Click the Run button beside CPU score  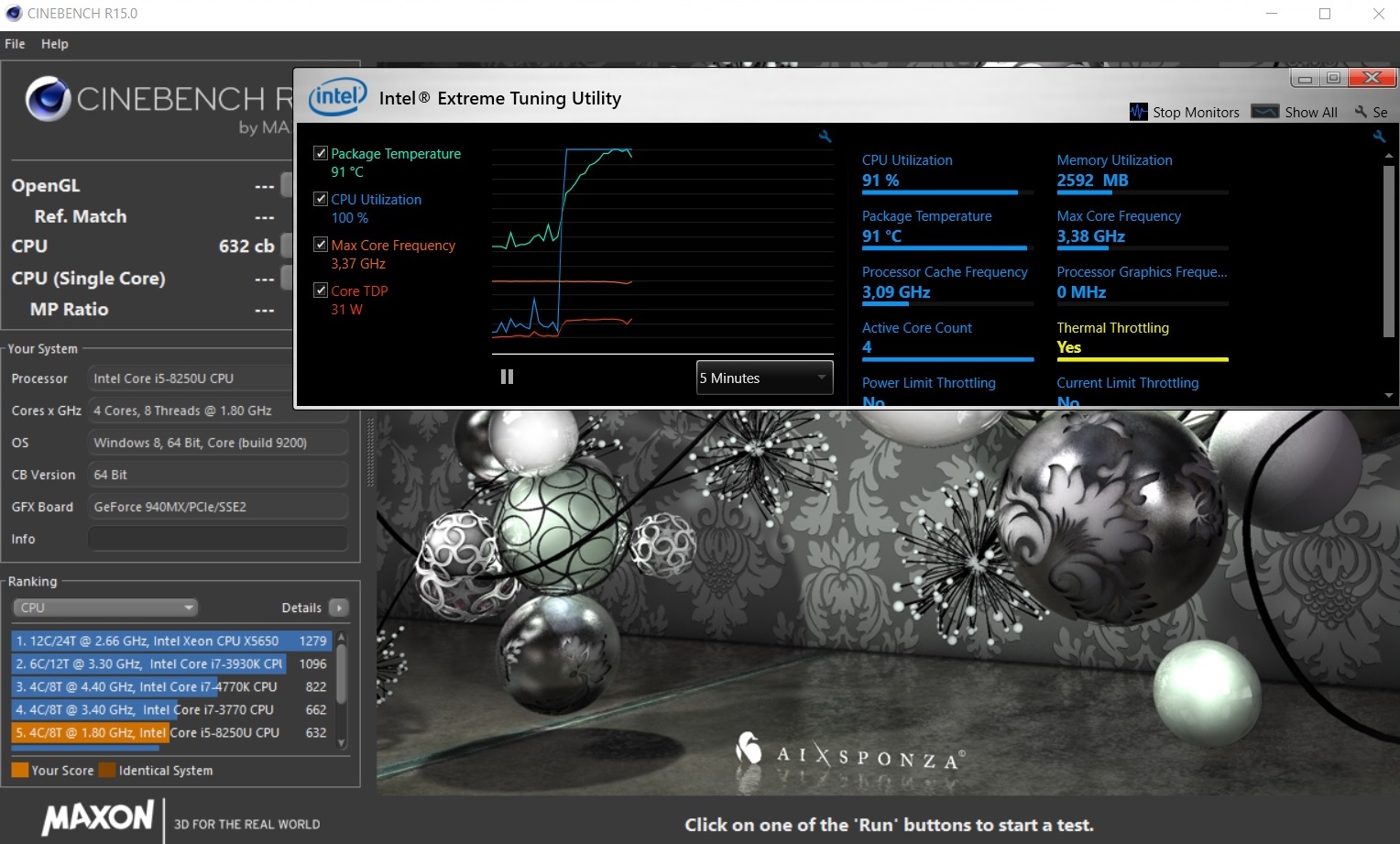[x=286, y=246]
